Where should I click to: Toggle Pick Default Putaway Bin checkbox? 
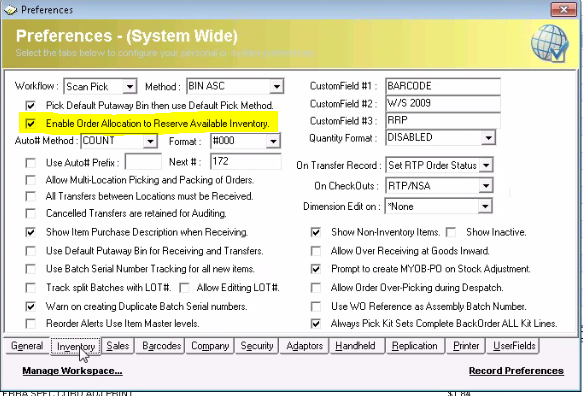click(x=30, y=106)
